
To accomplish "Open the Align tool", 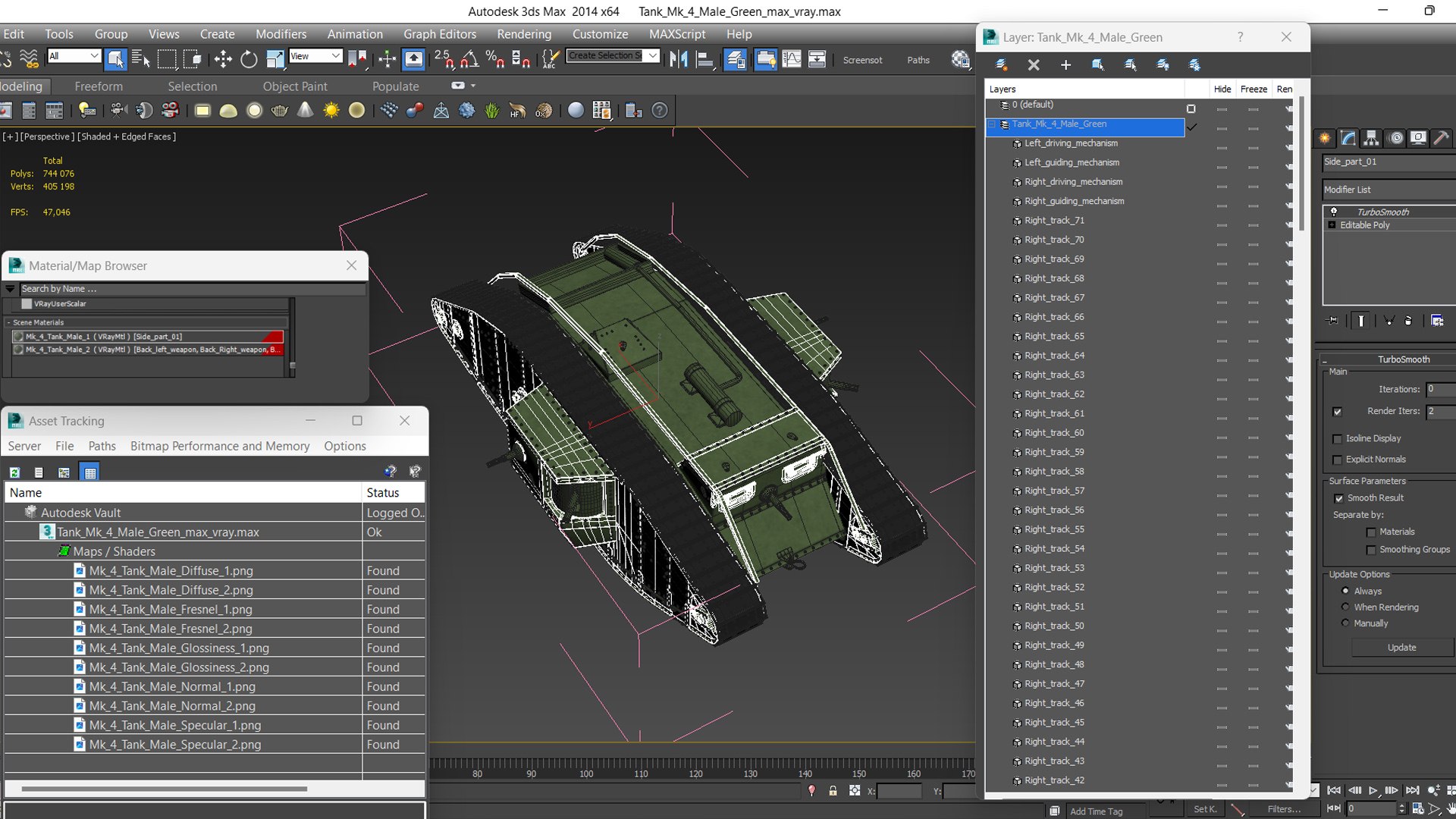I will (x=705, y=59).
